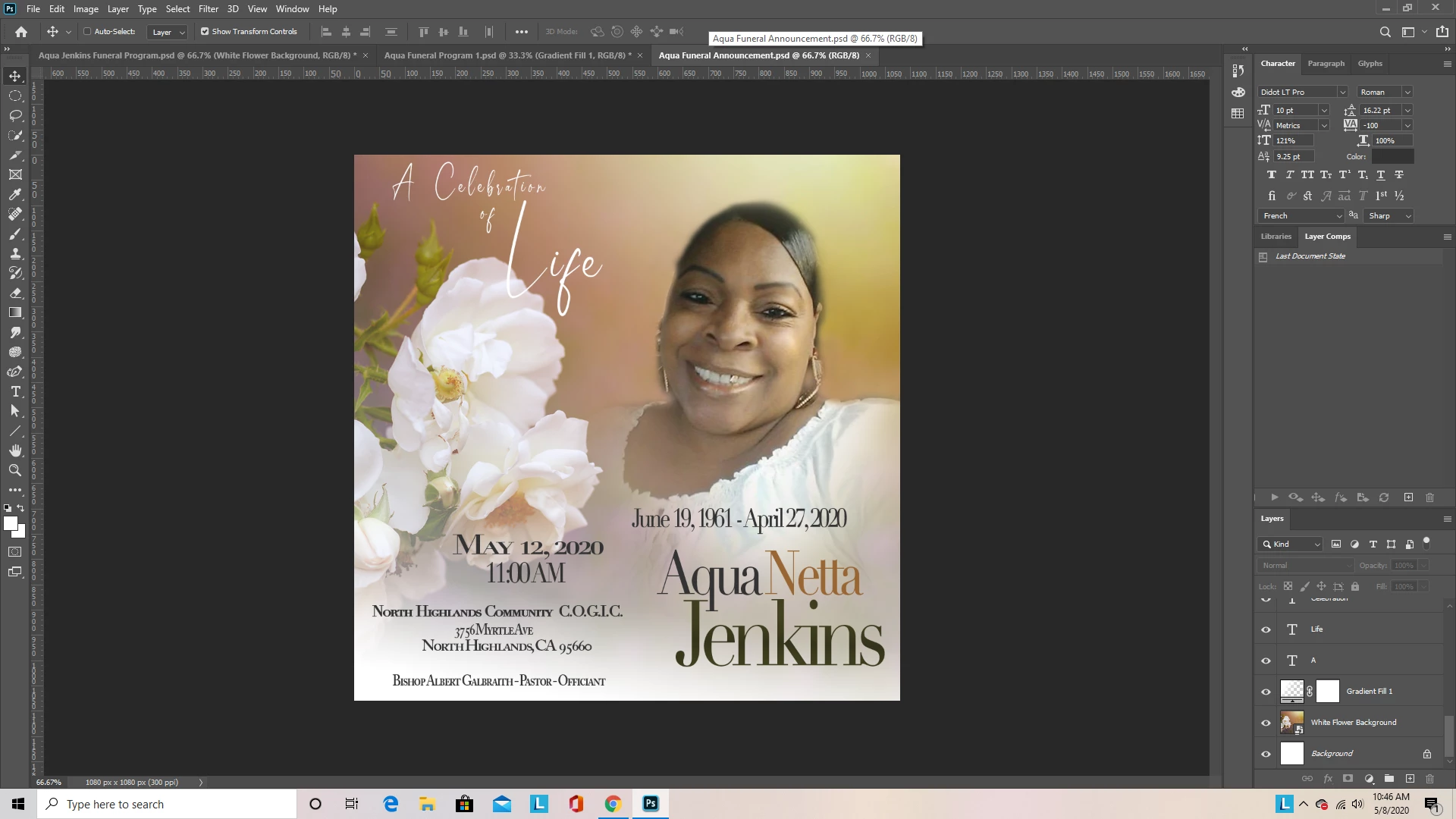Select the Hand tool

[x=15, y=451]
